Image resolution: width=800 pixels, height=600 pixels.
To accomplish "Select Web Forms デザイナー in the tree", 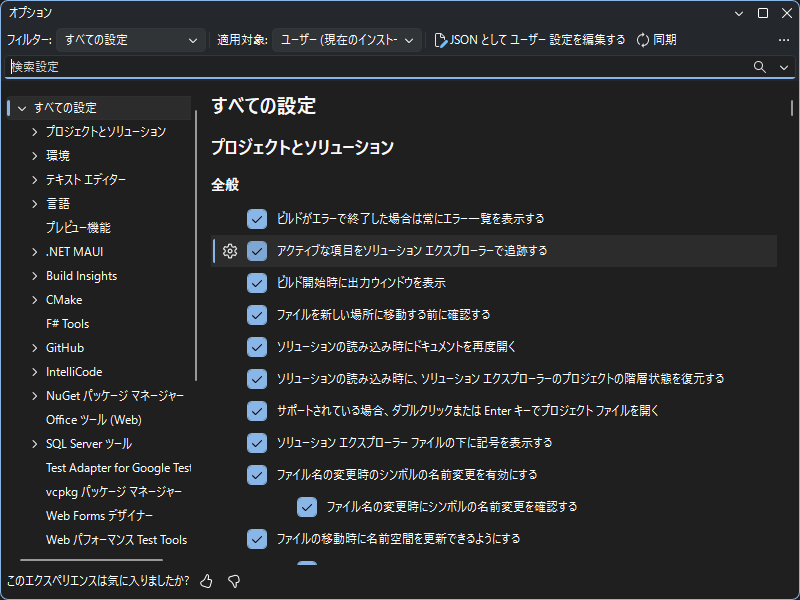I will (x=99, y=516).
